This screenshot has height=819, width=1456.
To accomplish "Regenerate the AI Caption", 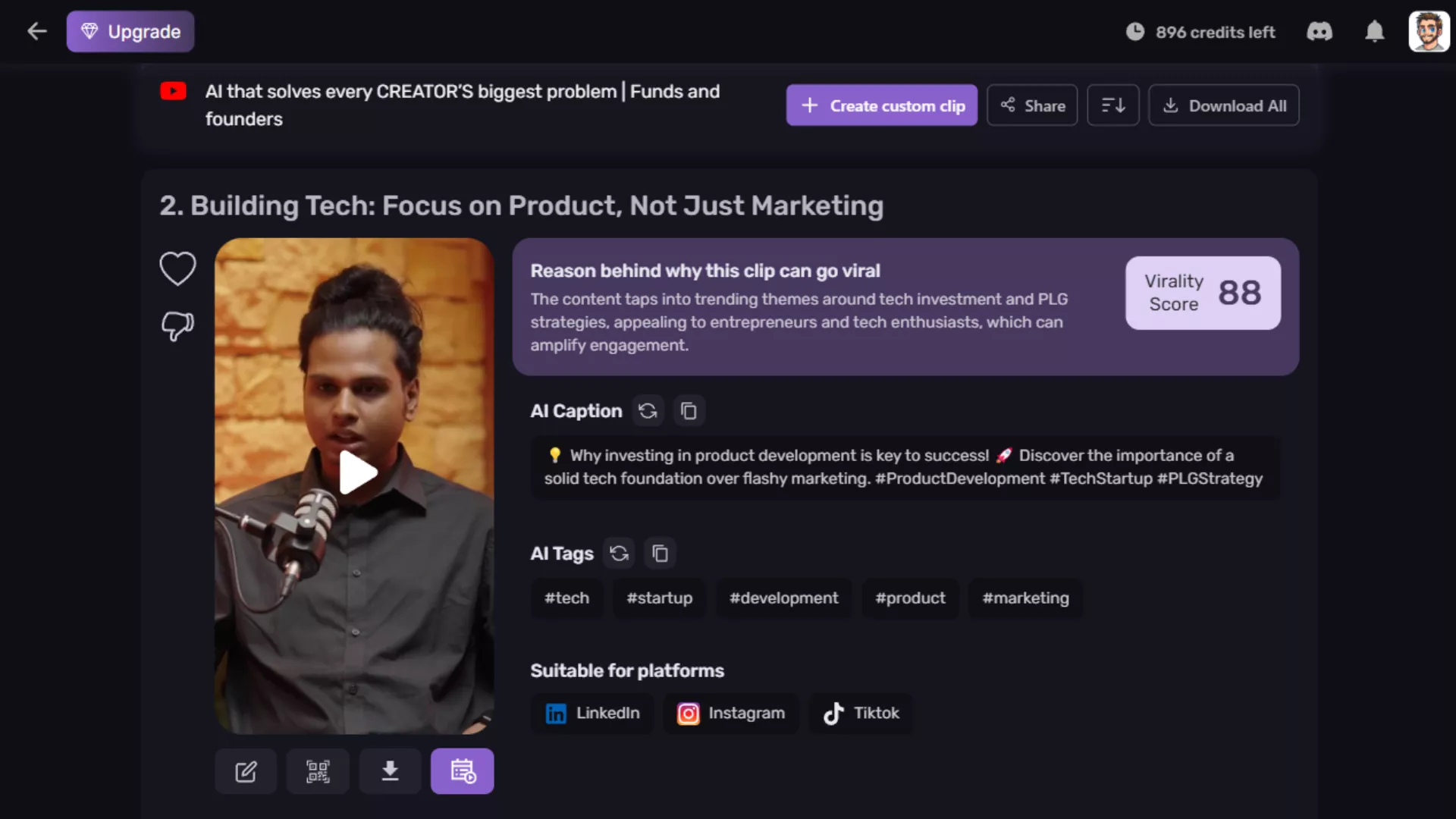I will [648, 410].
